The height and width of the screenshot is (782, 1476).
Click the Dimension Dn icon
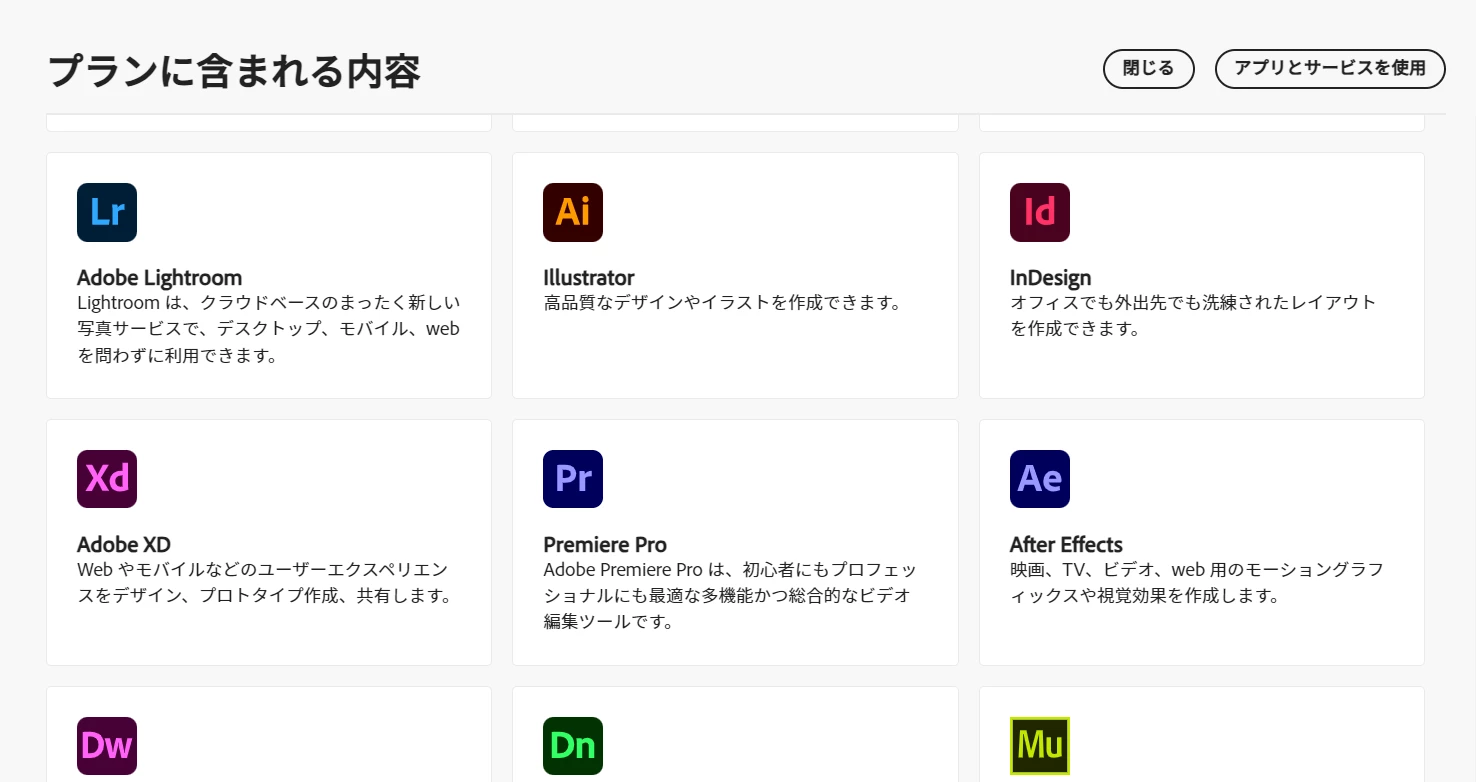[x=573, y=746]
